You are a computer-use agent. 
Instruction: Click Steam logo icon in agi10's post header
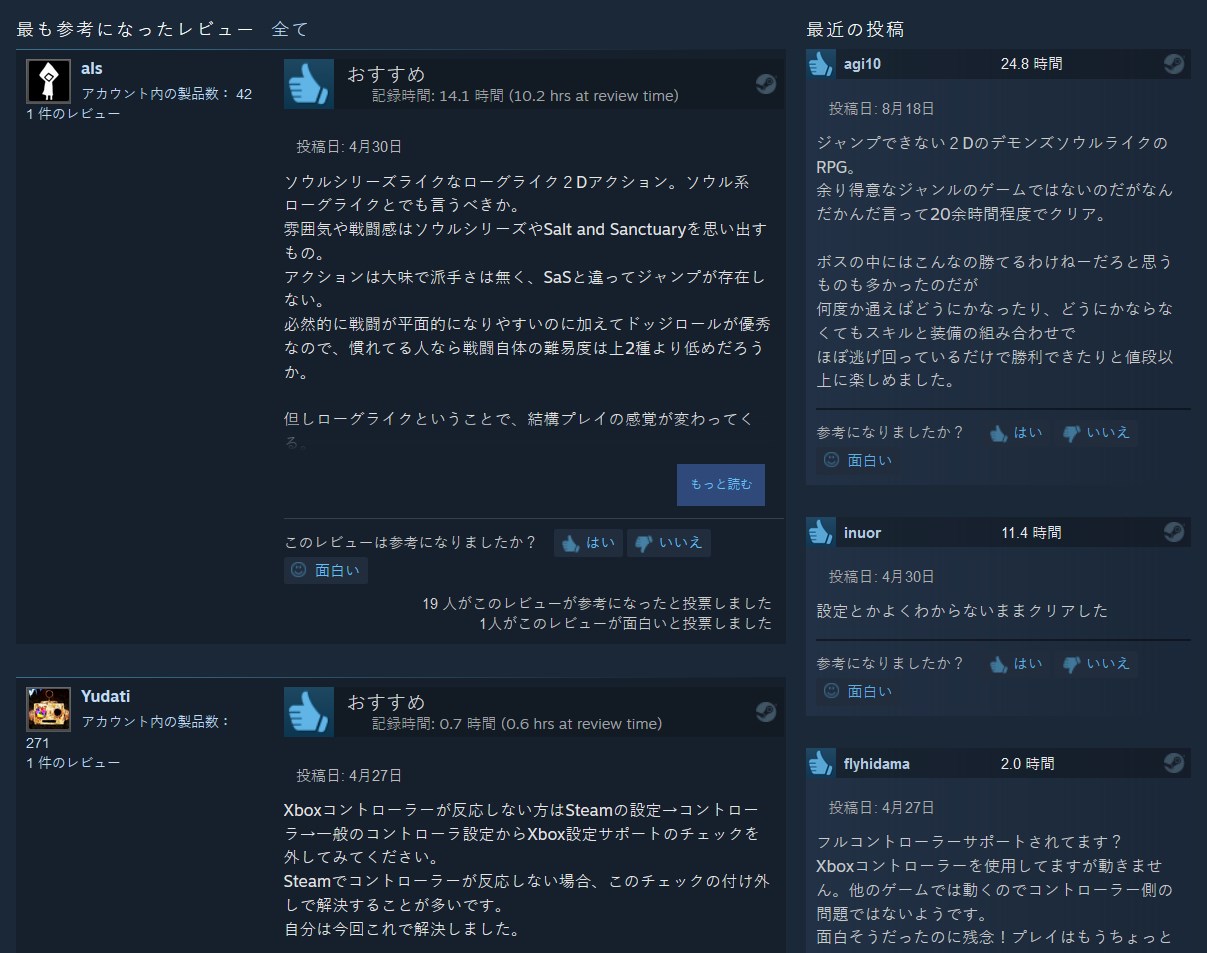[1174, 64]
